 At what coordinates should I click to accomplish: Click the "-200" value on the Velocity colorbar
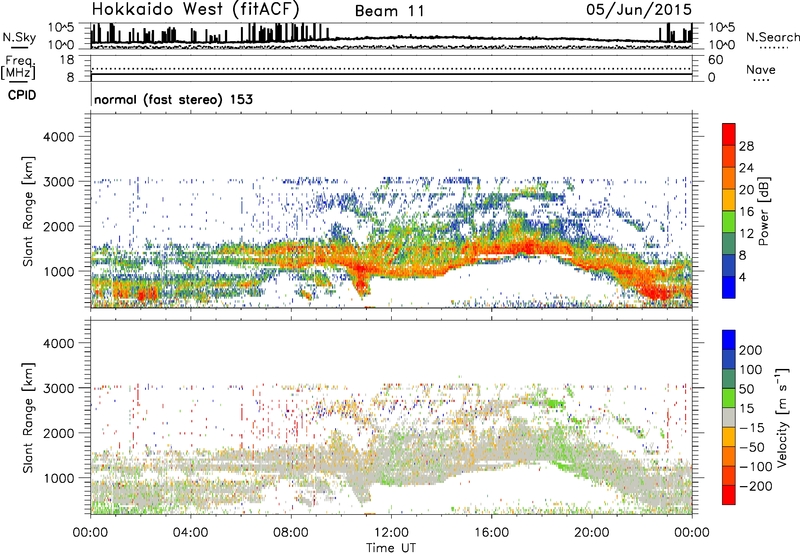tap(756, 486)
